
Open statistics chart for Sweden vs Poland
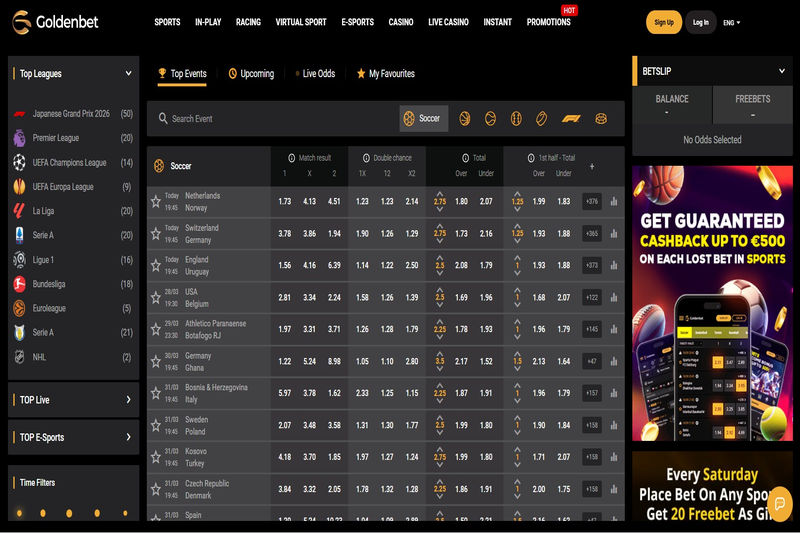coord(614,425)
